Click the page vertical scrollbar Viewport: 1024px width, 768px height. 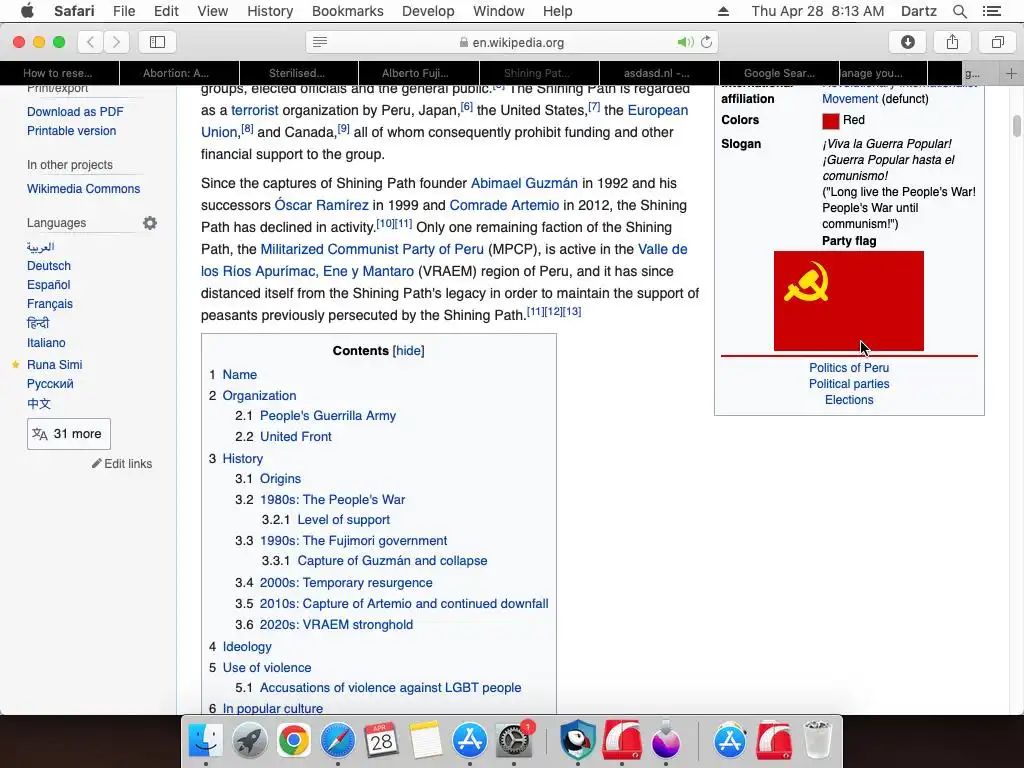pos(1017,126)
